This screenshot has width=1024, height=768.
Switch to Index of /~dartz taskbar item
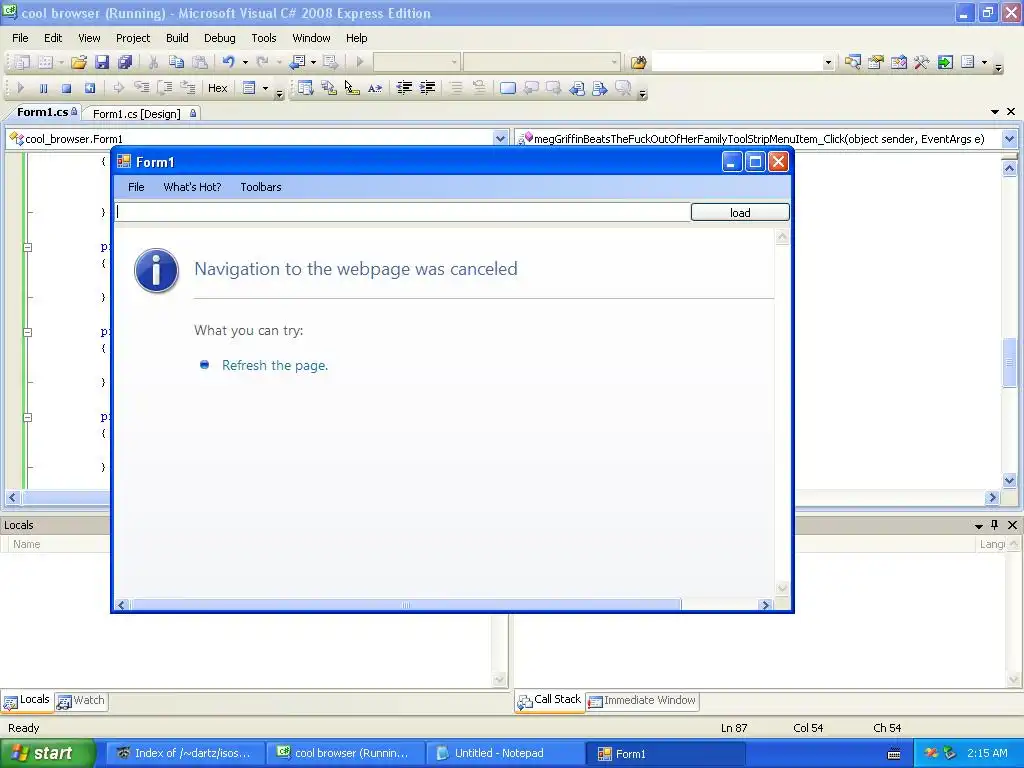pyautogui.click(x=184, y=753)
